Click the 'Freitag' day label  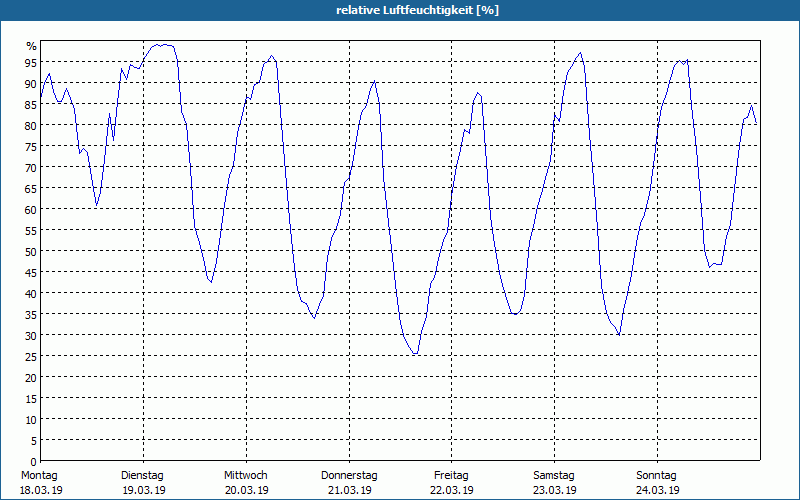point(451,476)
